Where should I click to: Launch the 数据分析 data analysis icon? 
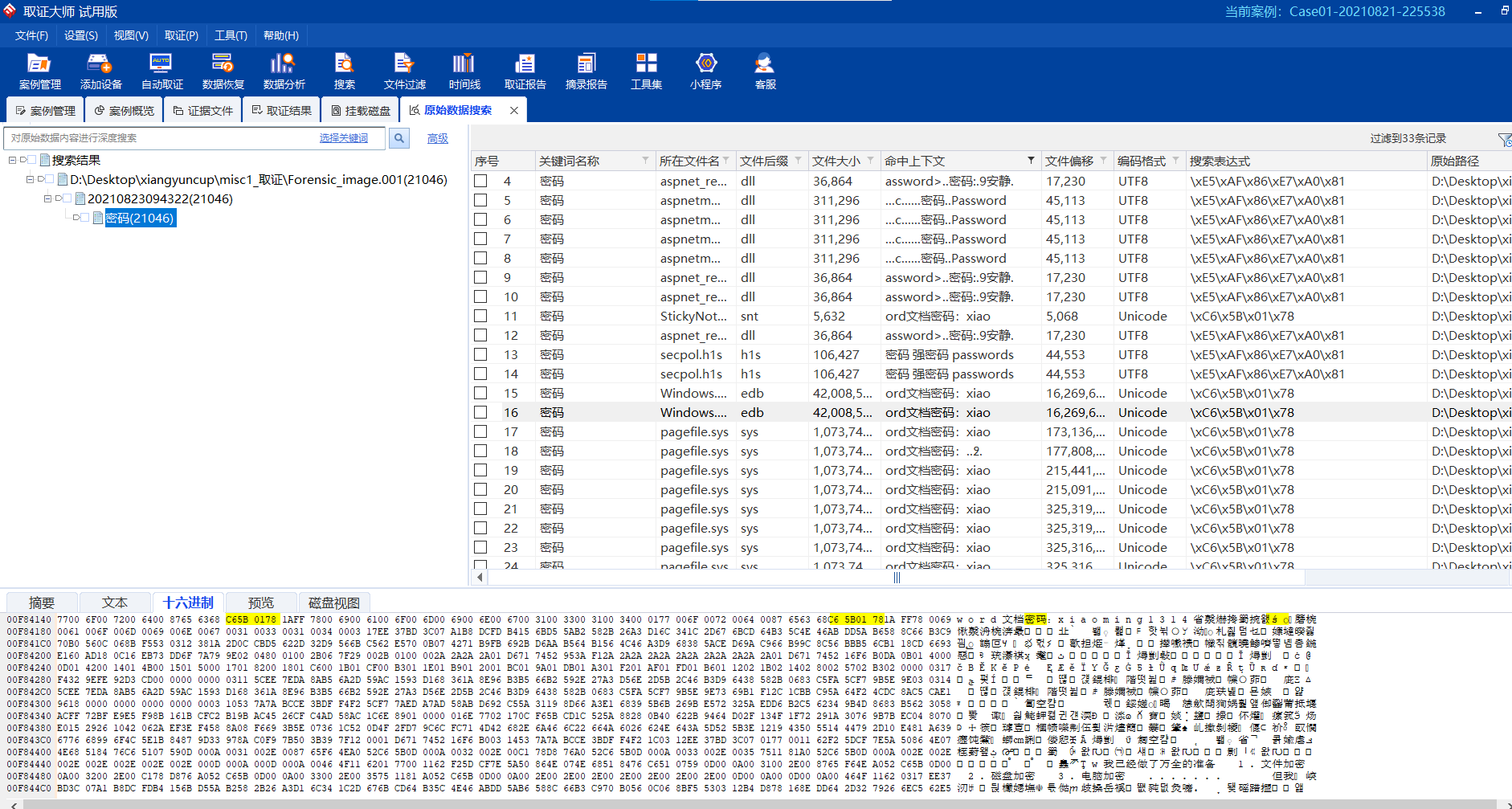[284, 71]
